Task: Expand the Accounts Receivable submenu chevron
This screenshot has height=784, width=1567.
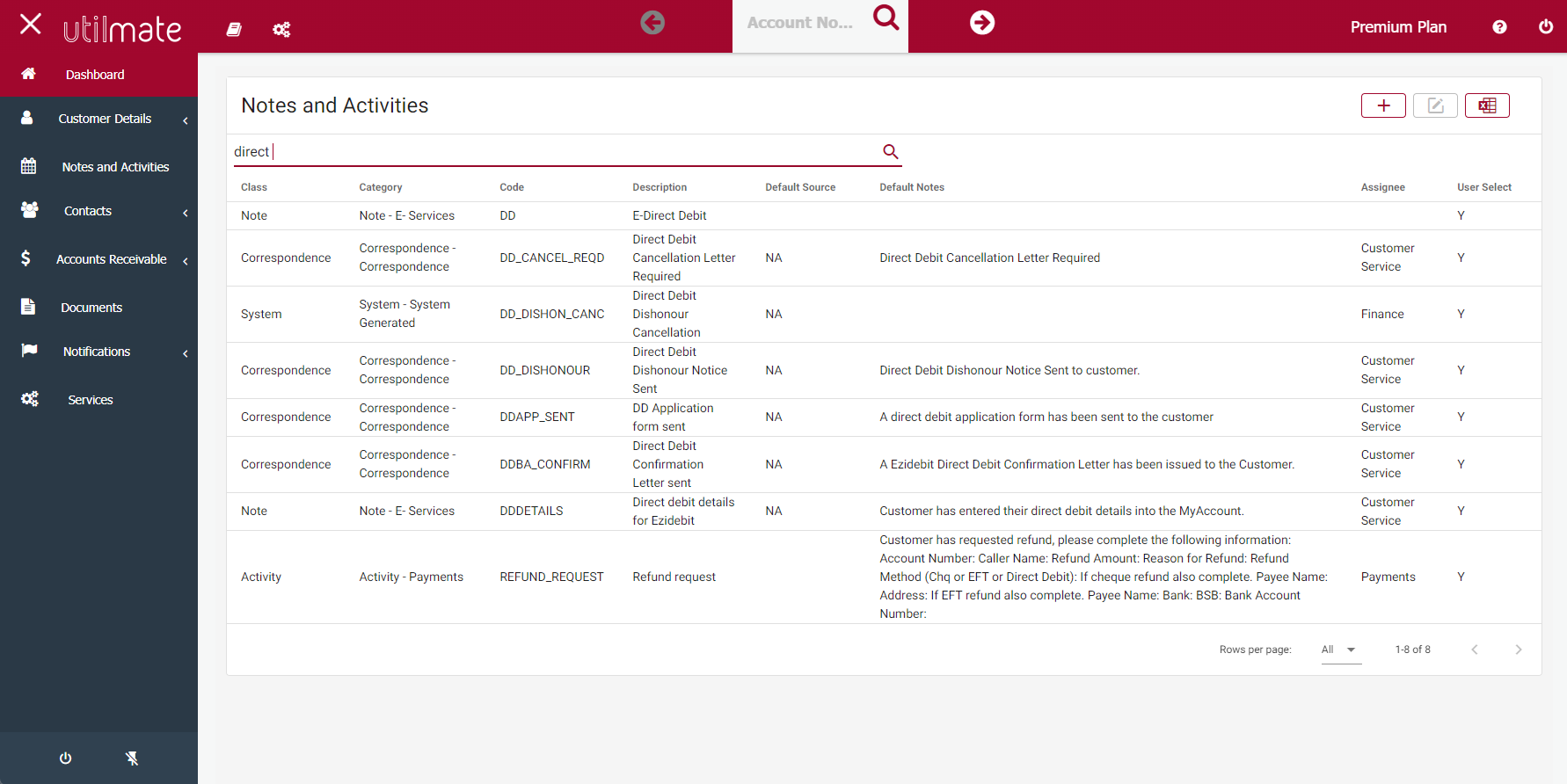Action: click(x=186, y=261)
